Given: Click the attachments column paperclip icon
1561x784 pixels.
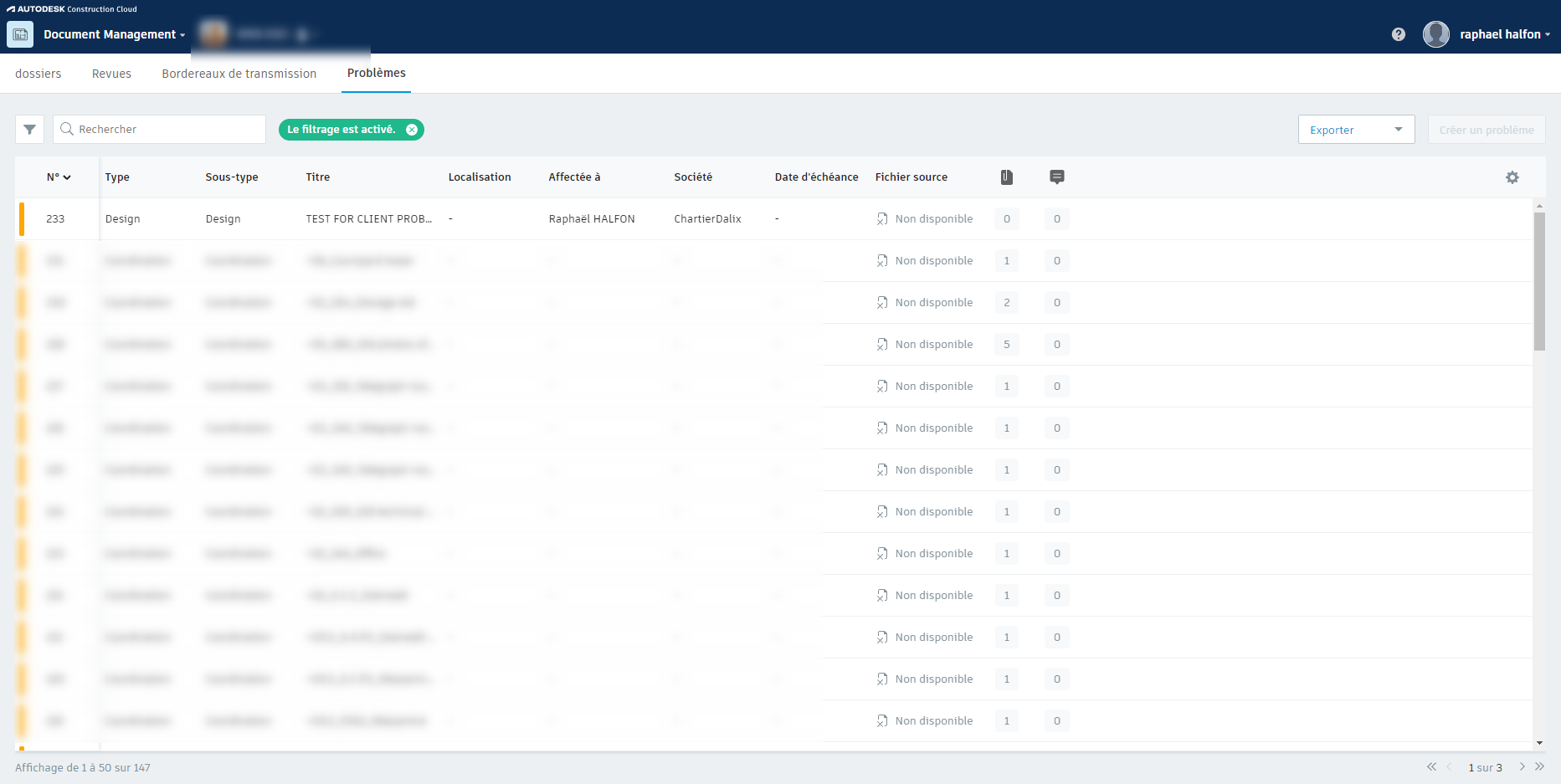Looking at the screenshot, I should [1006, 177].
